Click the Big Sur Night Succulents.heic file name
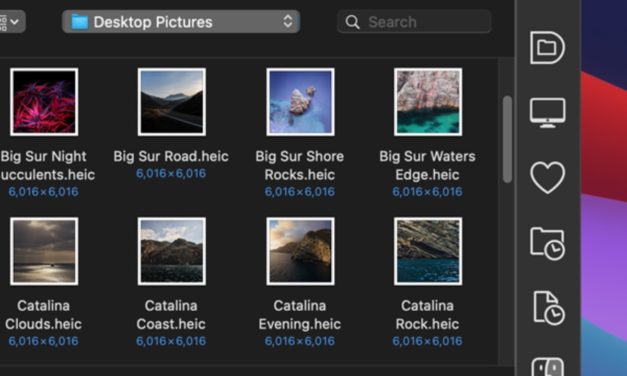Viewport: 627px width, 376px height. coord(47,165)
